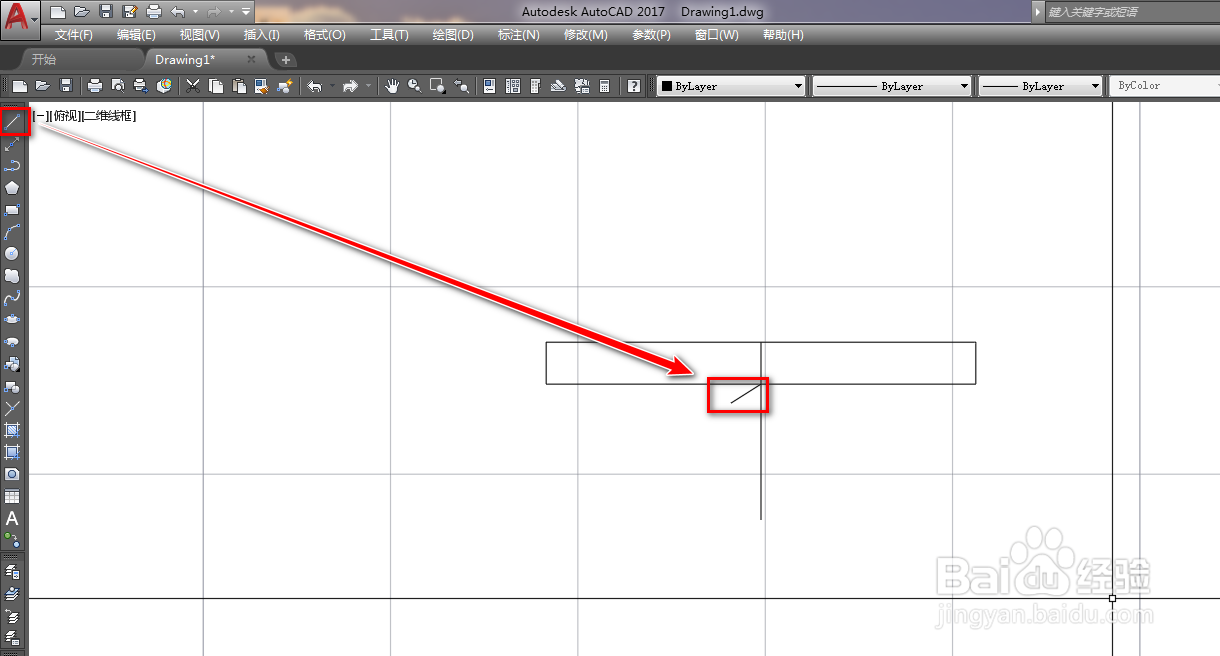Expand undo dropdown in quick access toolbar
This screenshot has width=1220, height=656.
point(194,12)
